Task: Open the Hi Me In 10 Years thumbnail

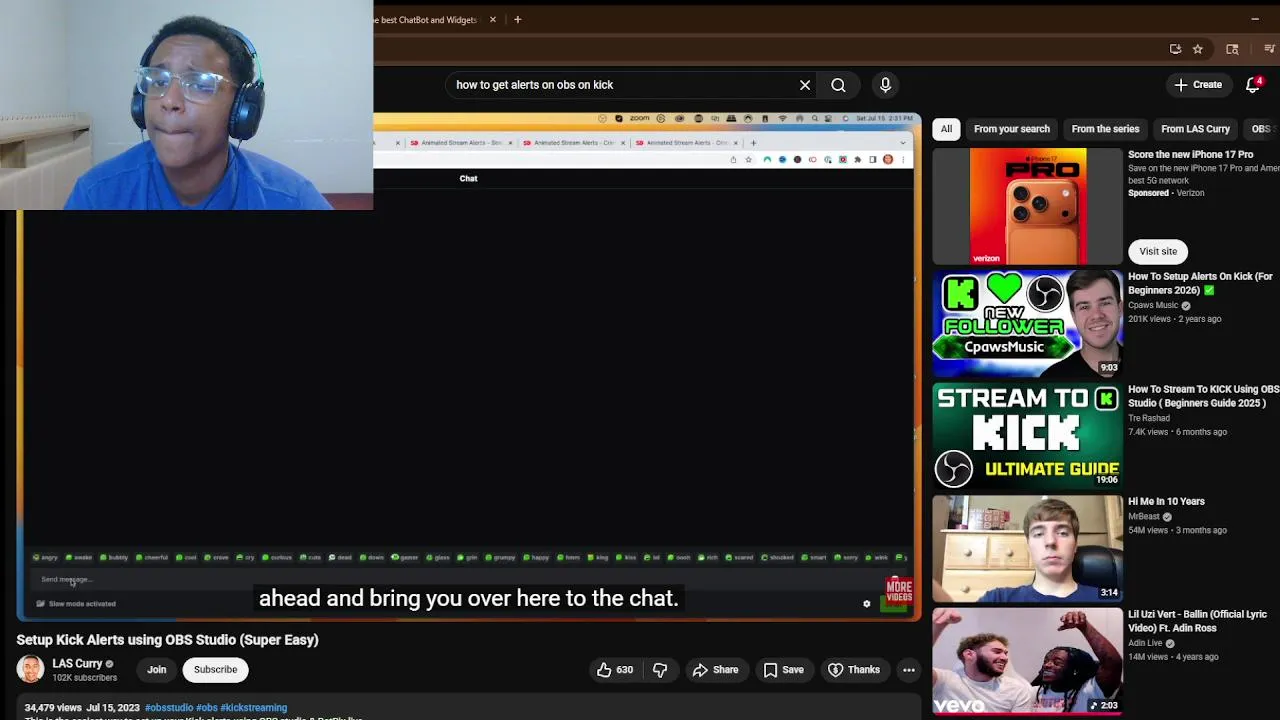Action: 1028,549
